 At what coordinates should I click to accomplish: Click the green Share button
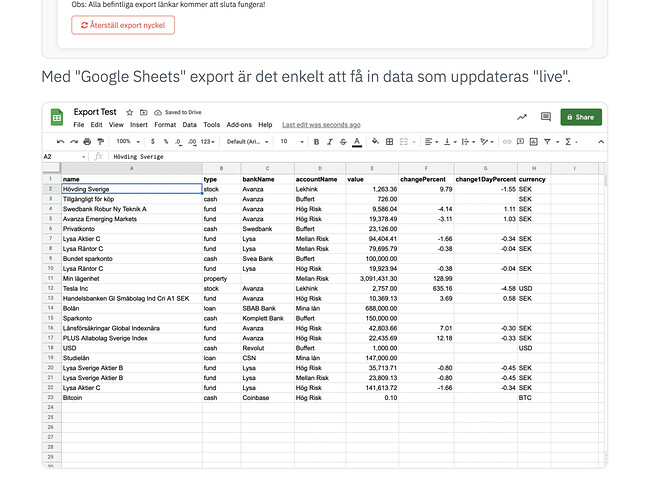[581, 117]
